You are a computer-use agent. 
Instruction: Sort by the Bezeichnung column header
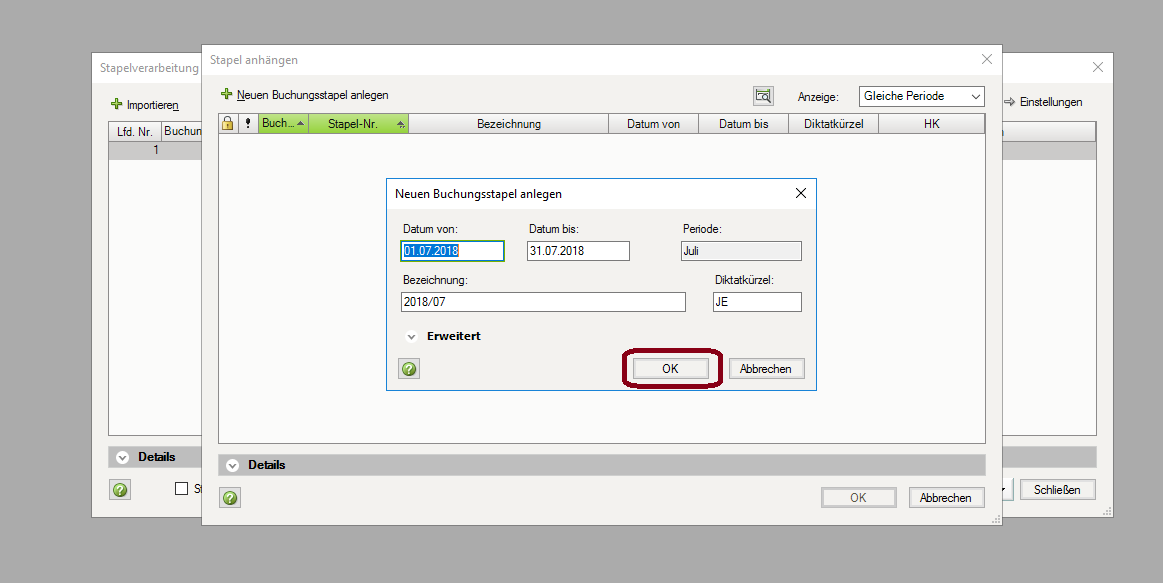click(x=508, y=124)
